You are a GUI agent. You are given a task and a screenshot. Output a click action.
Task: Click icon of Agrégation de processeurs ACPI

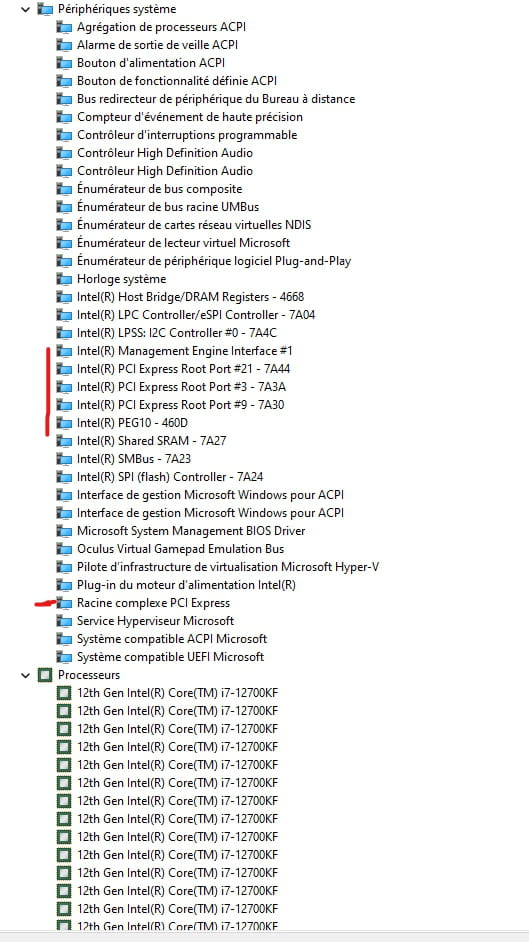click(x=64, y=27)
